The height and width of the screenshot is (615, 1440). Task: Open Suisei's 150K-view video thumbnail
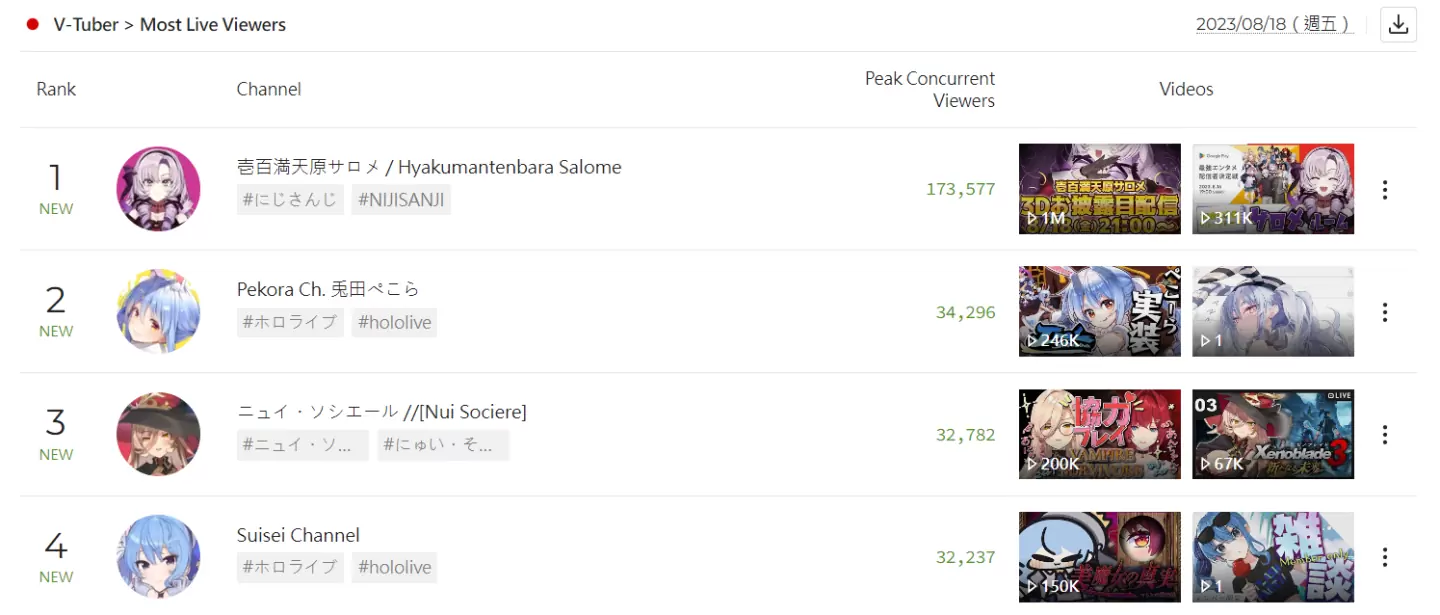coord(1099,556)
